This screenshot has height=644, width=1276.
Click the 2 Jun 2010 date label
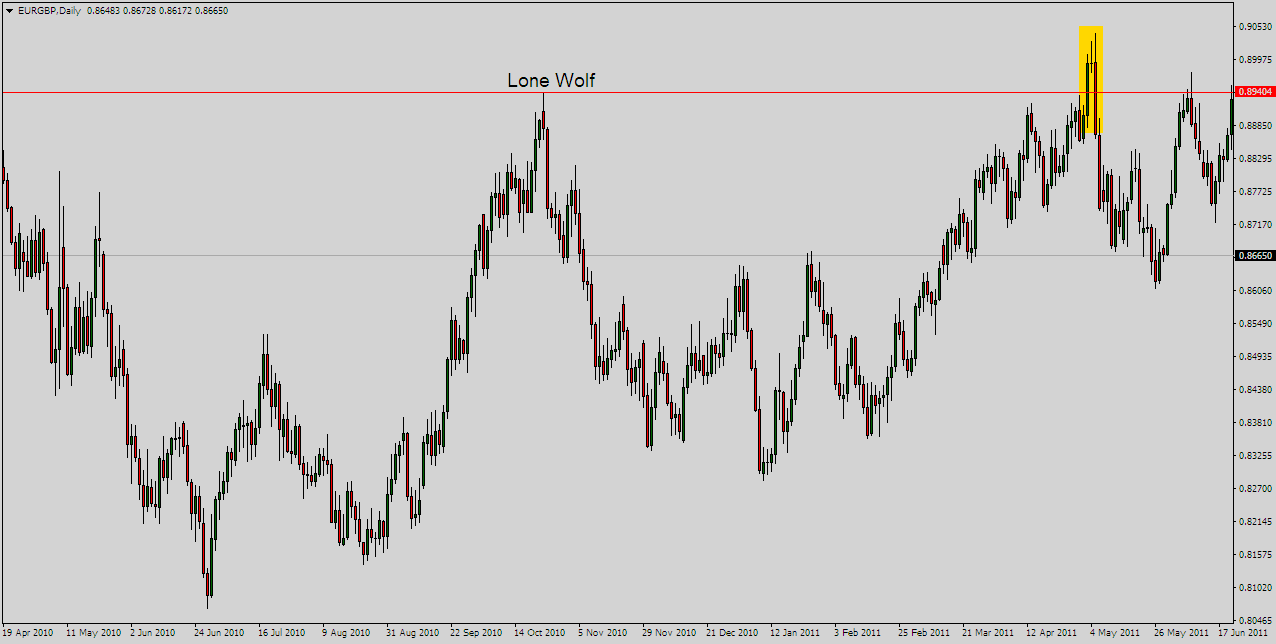(x=153, y=633)
